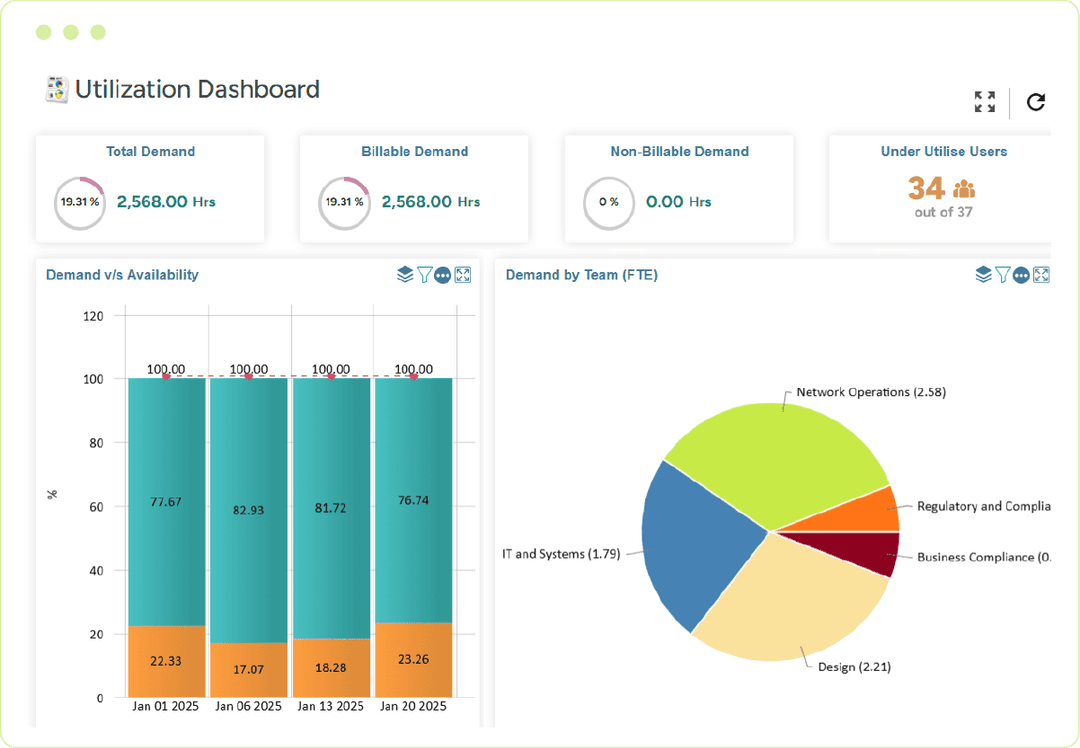Click the ellipsis options icon on Demand by Team
The width and height of the screenshot is (1080, 748).
click(1021, 274)
